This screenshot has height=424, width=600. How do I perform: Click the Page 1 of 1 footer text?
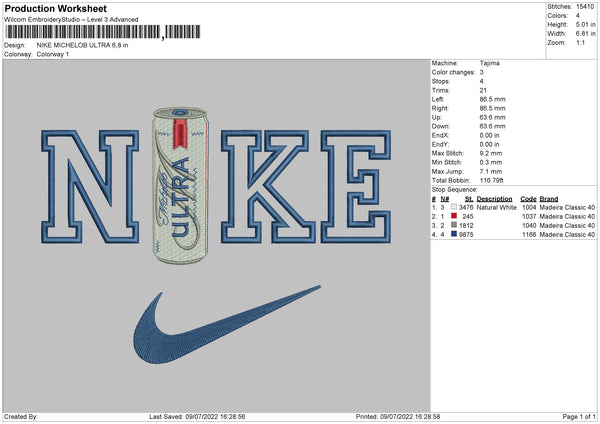point(579,417)
